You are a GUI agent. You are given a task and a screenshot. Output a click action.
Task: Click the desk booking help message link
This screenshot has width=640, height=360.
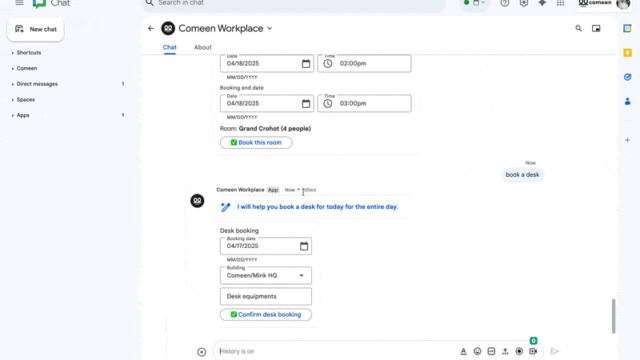[x=317, y=207]
